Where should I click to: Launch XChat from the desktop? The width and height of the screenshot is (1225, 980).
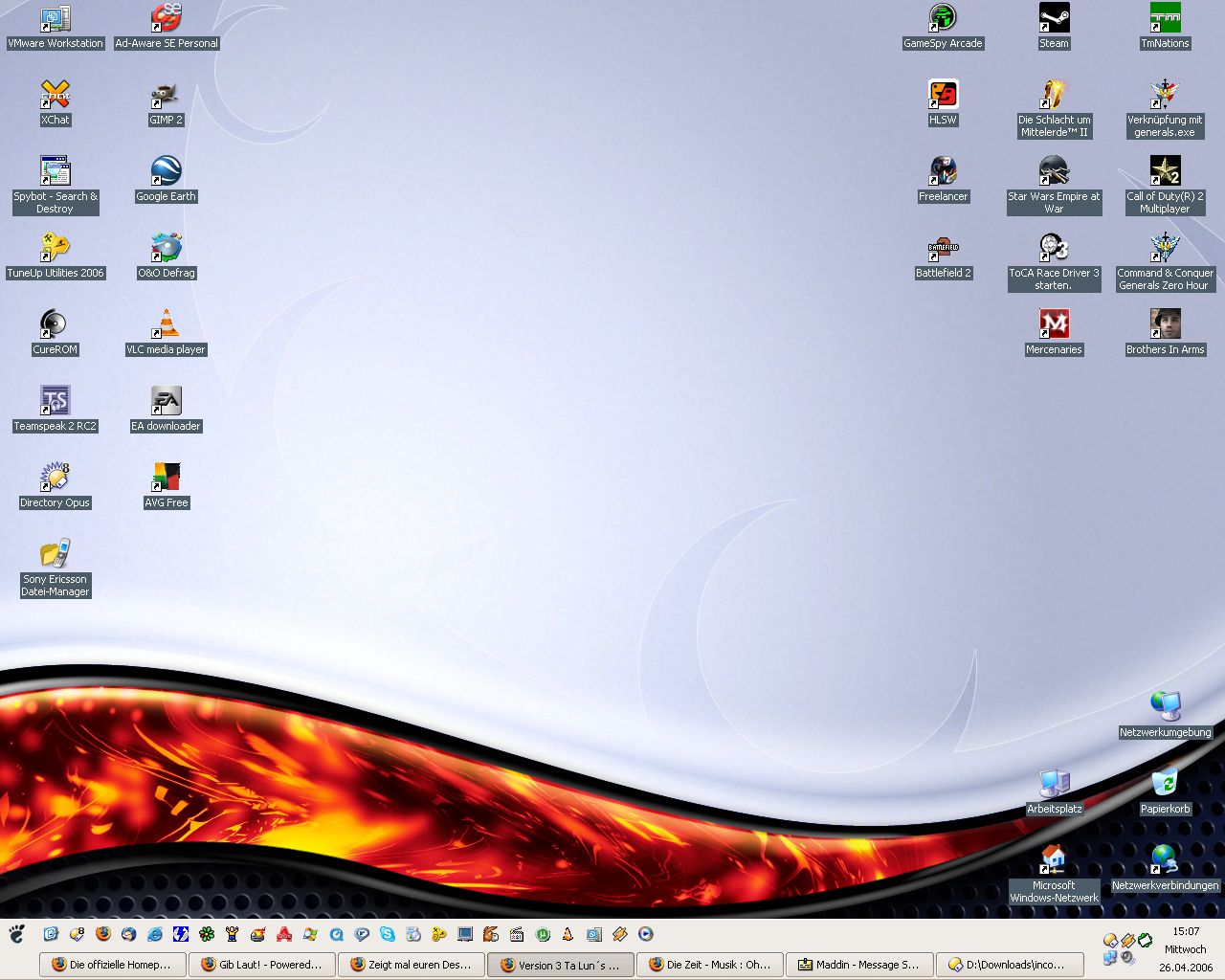55,96
